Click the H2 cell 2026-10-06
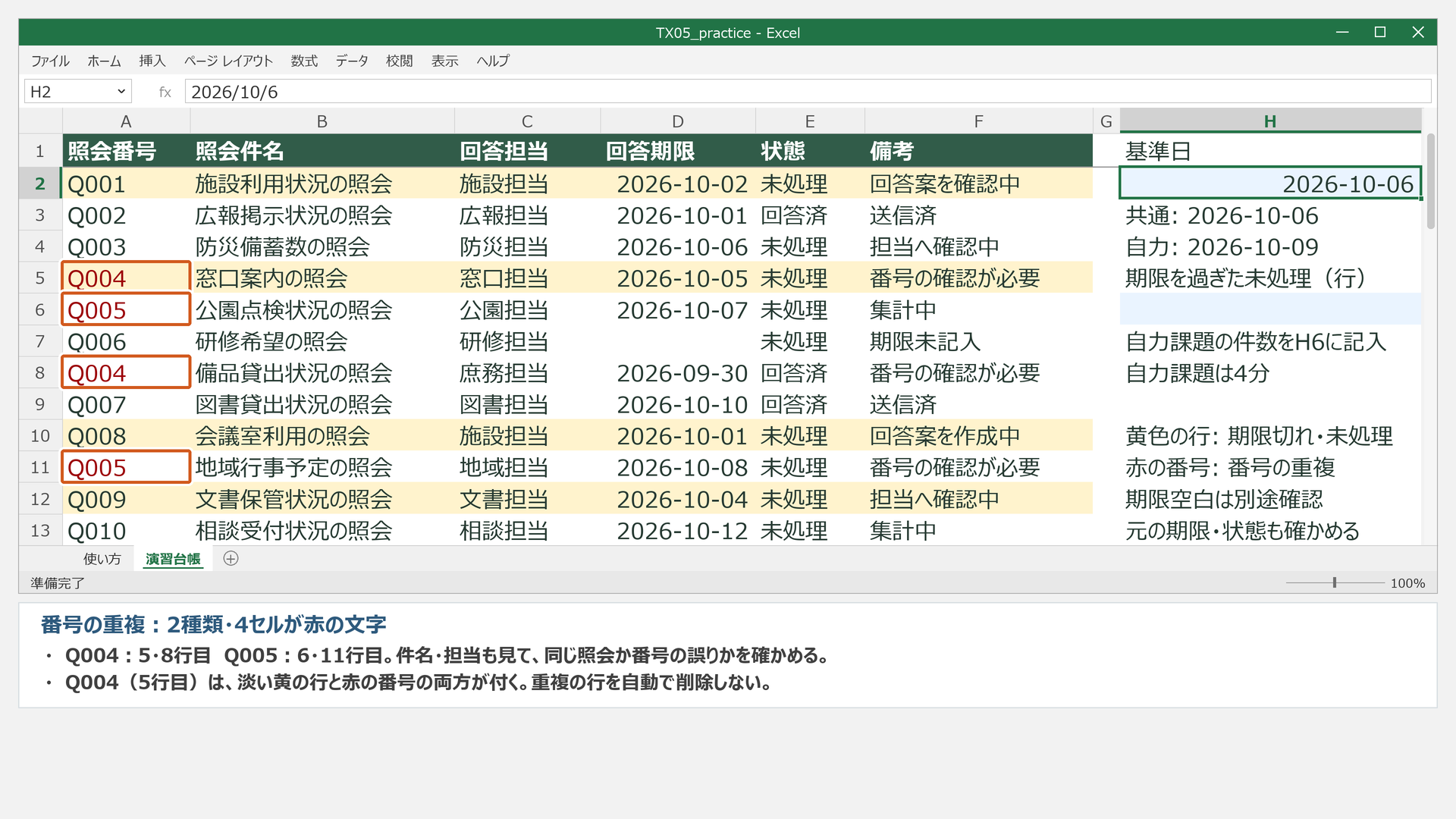The width and height of the screenshot is (1456, 819). click(1270, 184)
